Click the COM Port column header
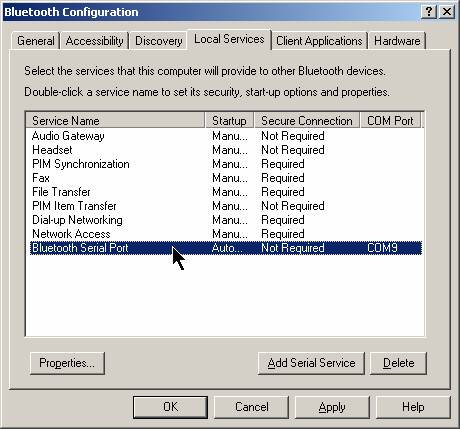The height and width of the screenshot is (429, 460). point(390,120)
